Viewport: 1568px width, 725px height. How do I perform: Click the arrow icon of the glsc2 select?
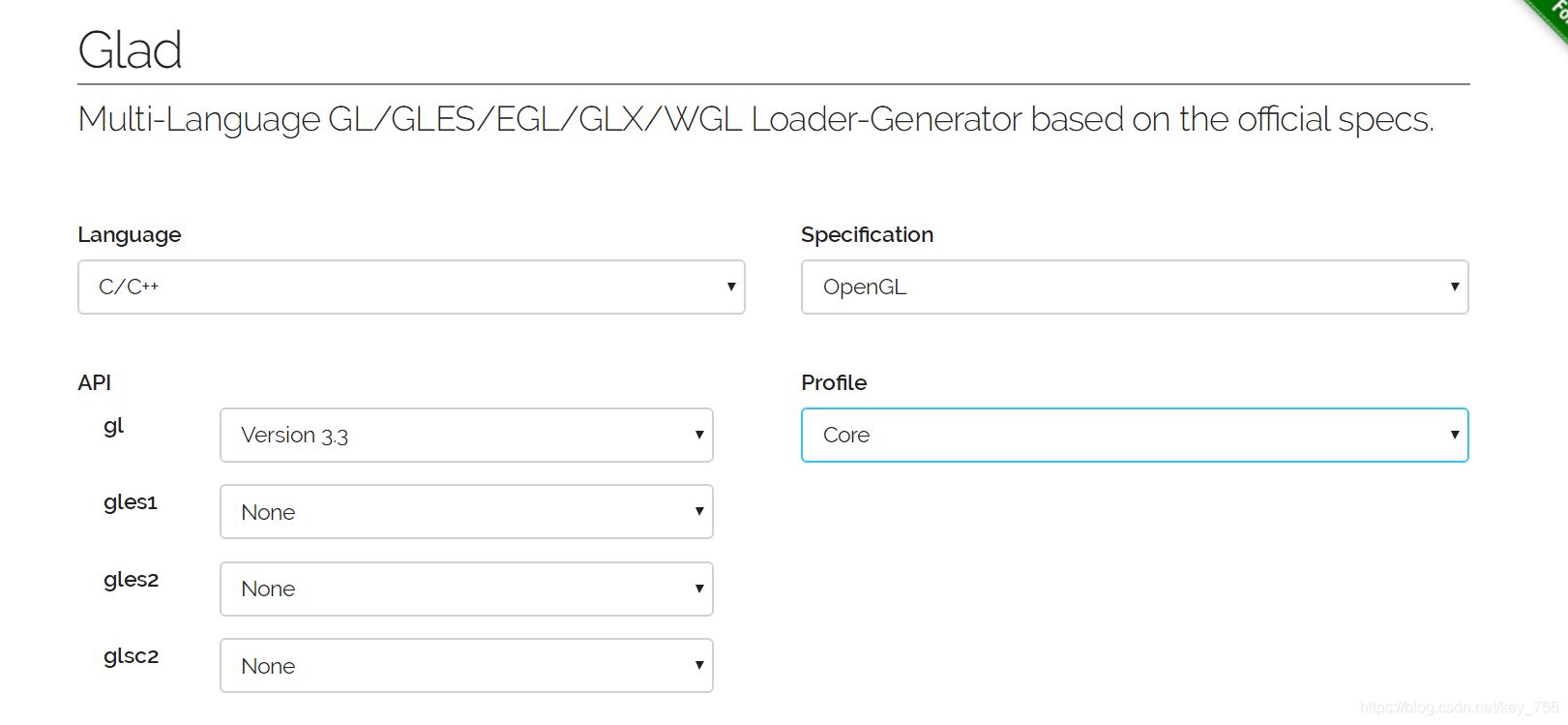click(699, 665)
